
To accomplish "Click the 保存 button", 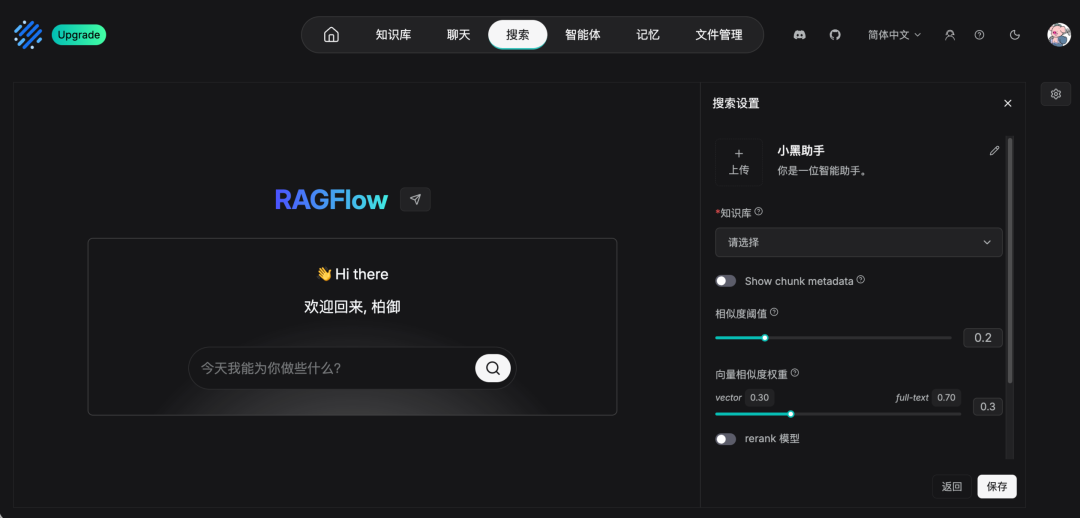I will [997, 486].
